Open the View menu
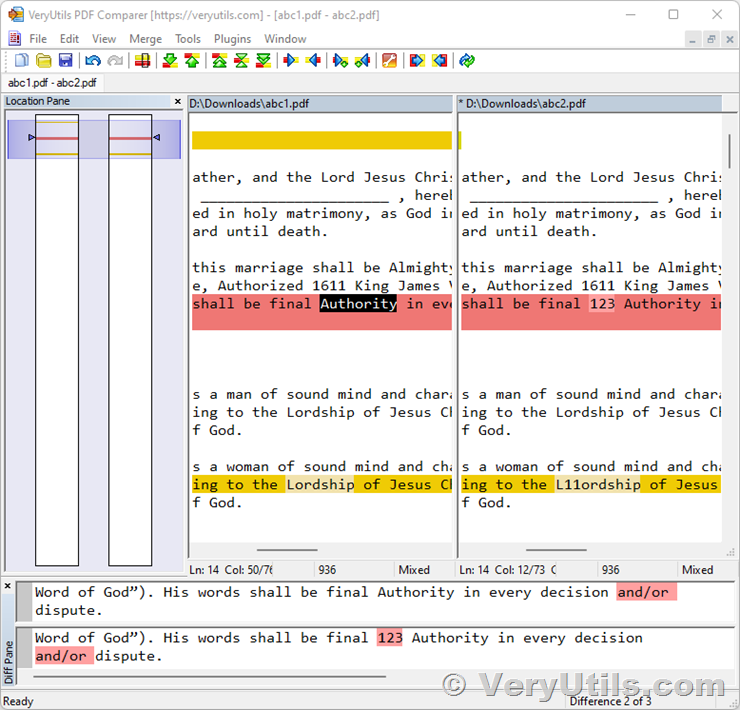This screenshot has height=710, width=740. point(104,39)
